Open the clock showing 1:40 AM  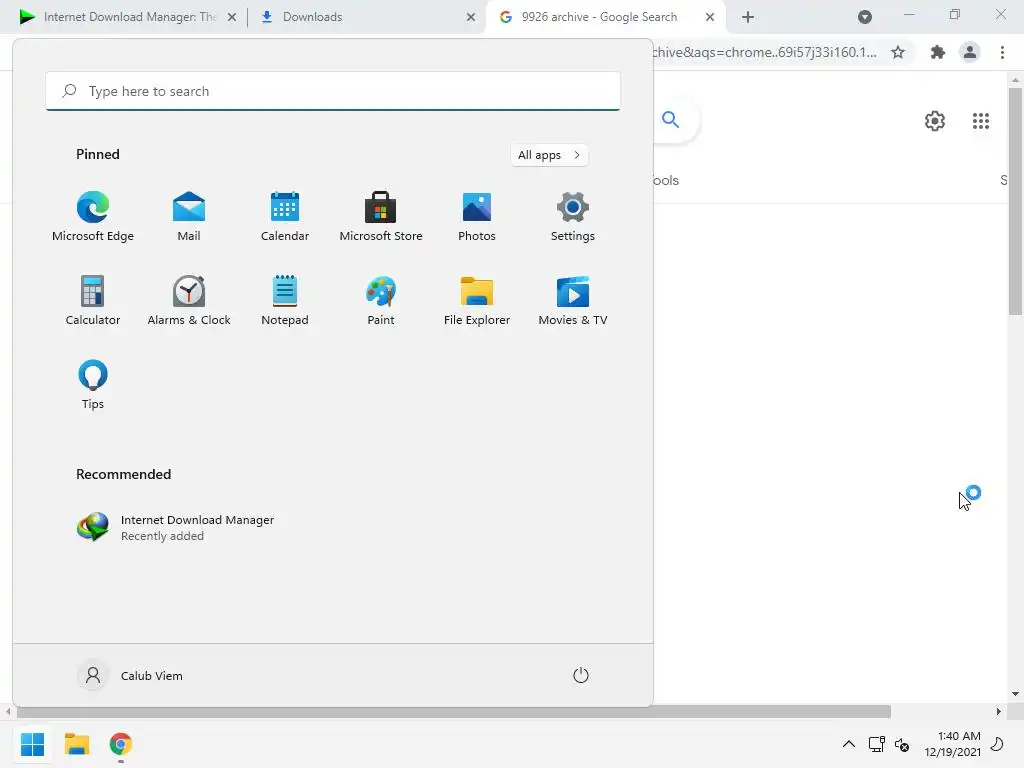(952, 744)
